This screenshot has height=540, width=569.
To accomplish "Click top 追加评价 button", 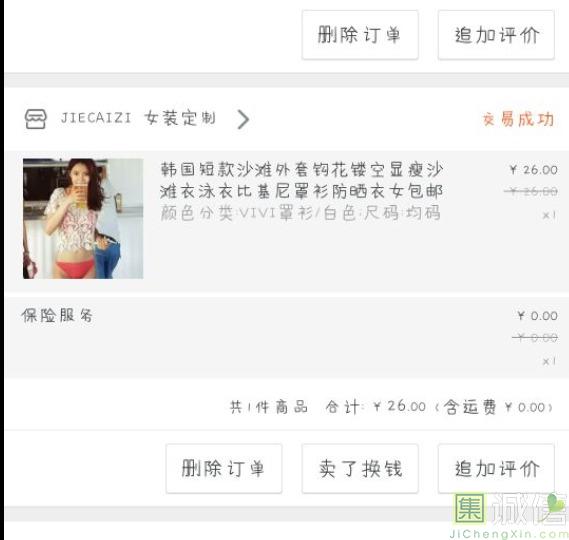I will [x=496, y=35].
